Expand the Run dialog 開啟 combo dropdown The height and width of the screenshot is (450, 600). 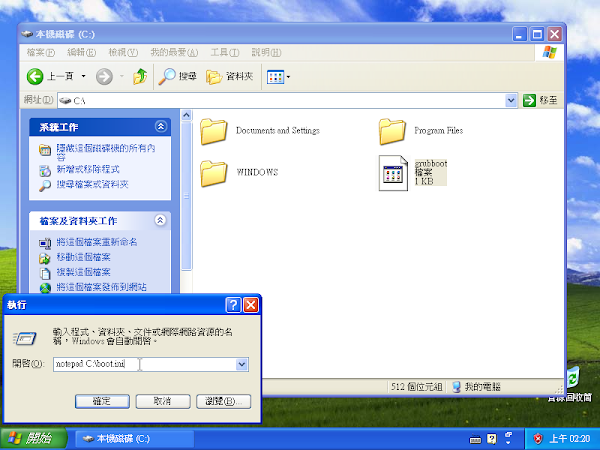[x=242, y=364]
